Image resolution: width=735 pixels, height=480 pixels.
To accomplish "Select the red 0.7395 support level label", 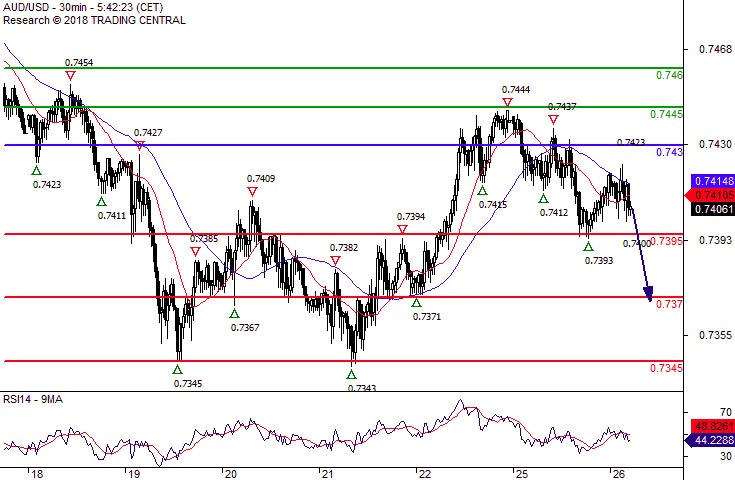I will [x=667, y=241].
